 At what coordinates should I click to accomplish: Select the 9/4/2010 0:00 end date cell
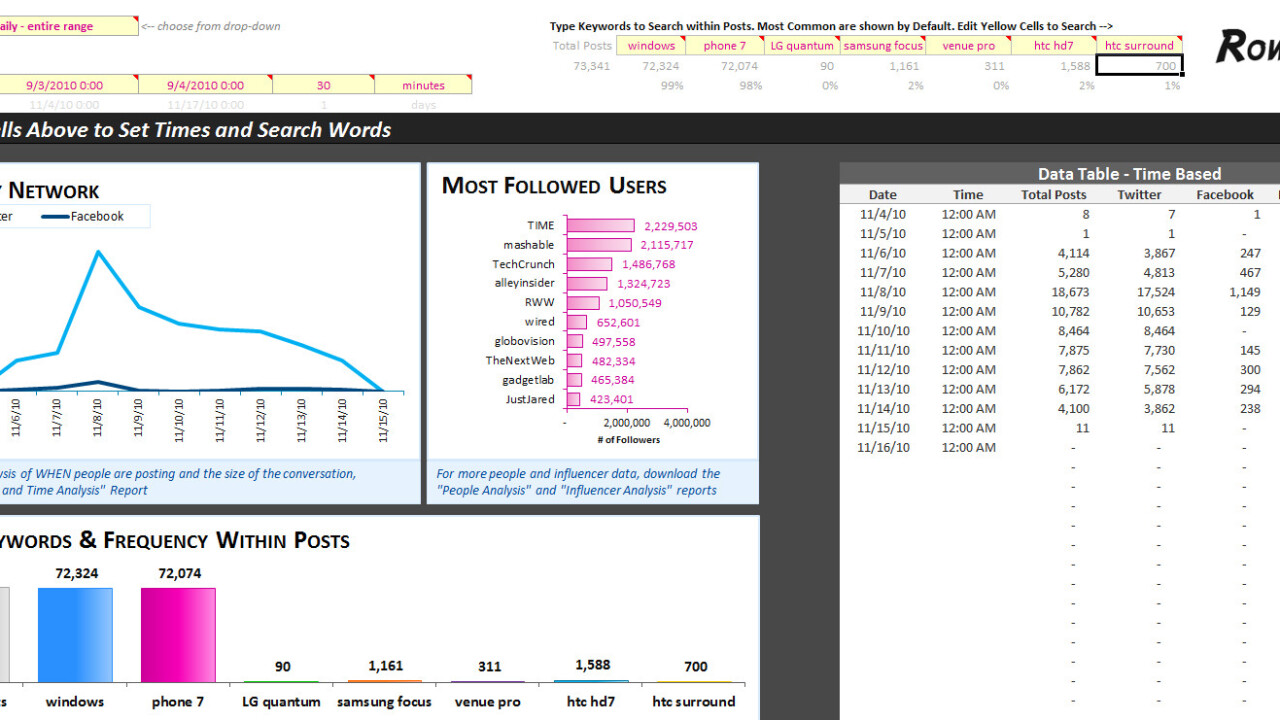[205, 85]
